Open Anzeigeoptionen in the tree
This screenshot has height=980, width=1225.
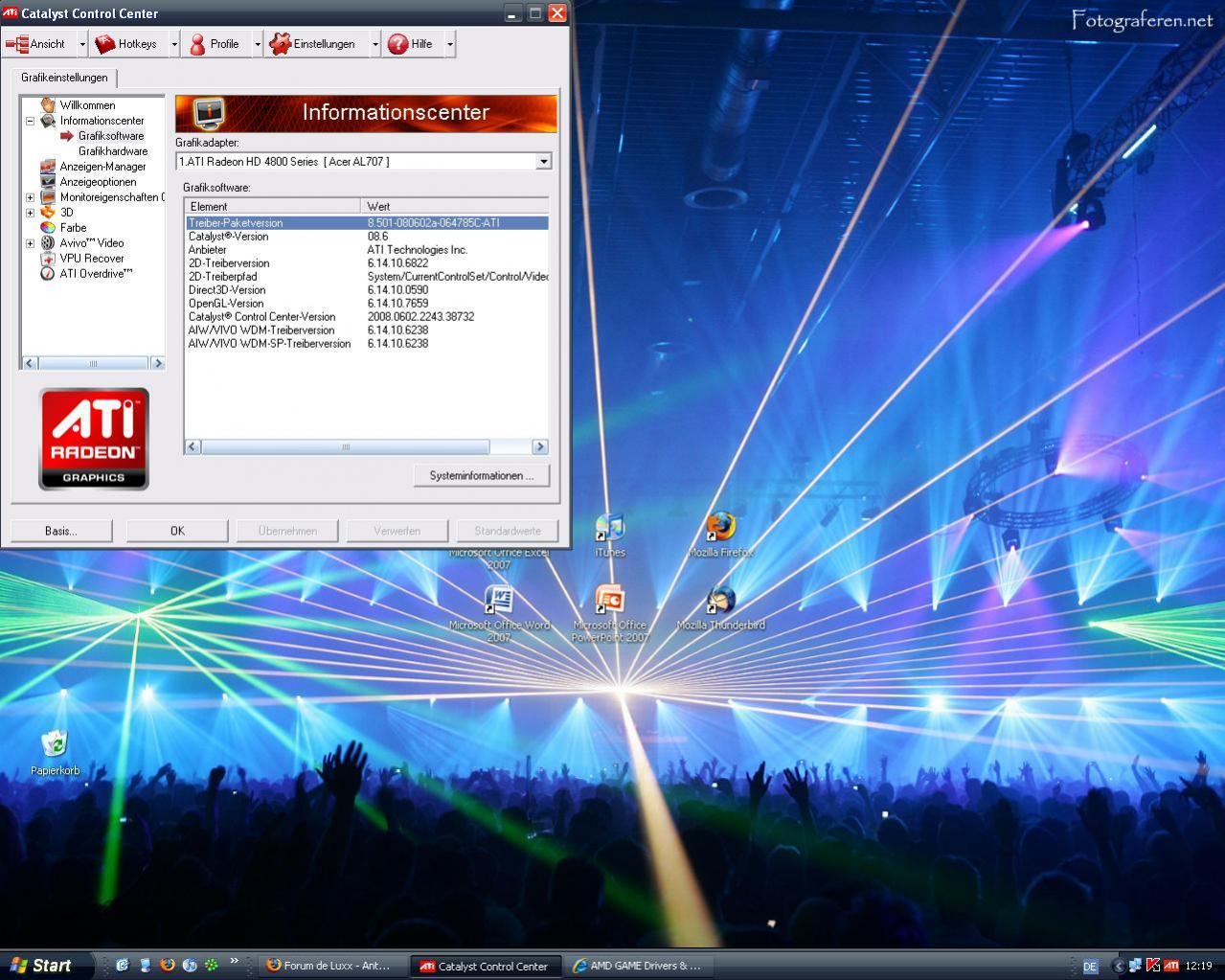[x=98, y=182]
